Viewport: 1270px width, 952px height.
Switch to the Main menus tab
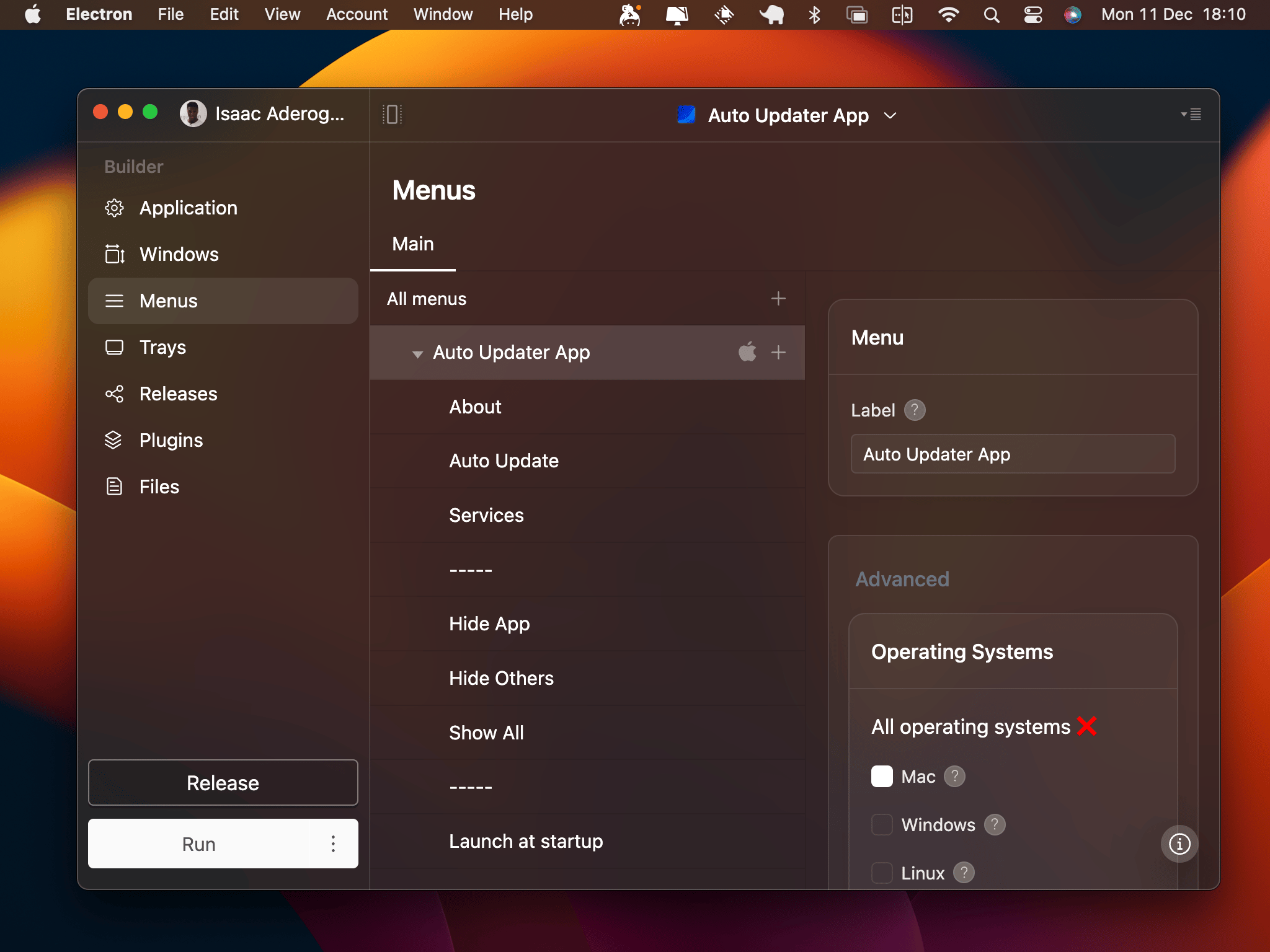(x=412, y=244)
